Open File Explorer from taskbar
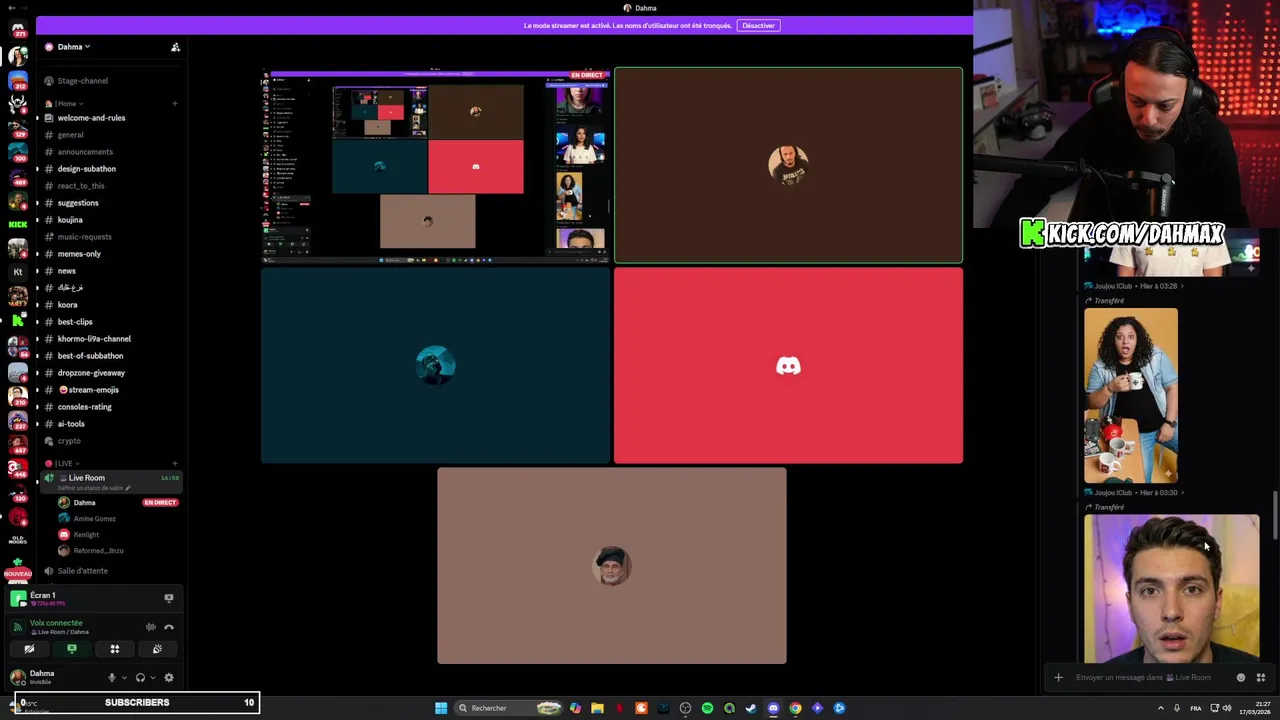This screenshot has width=1280, height=720. [x=597, y=708]
